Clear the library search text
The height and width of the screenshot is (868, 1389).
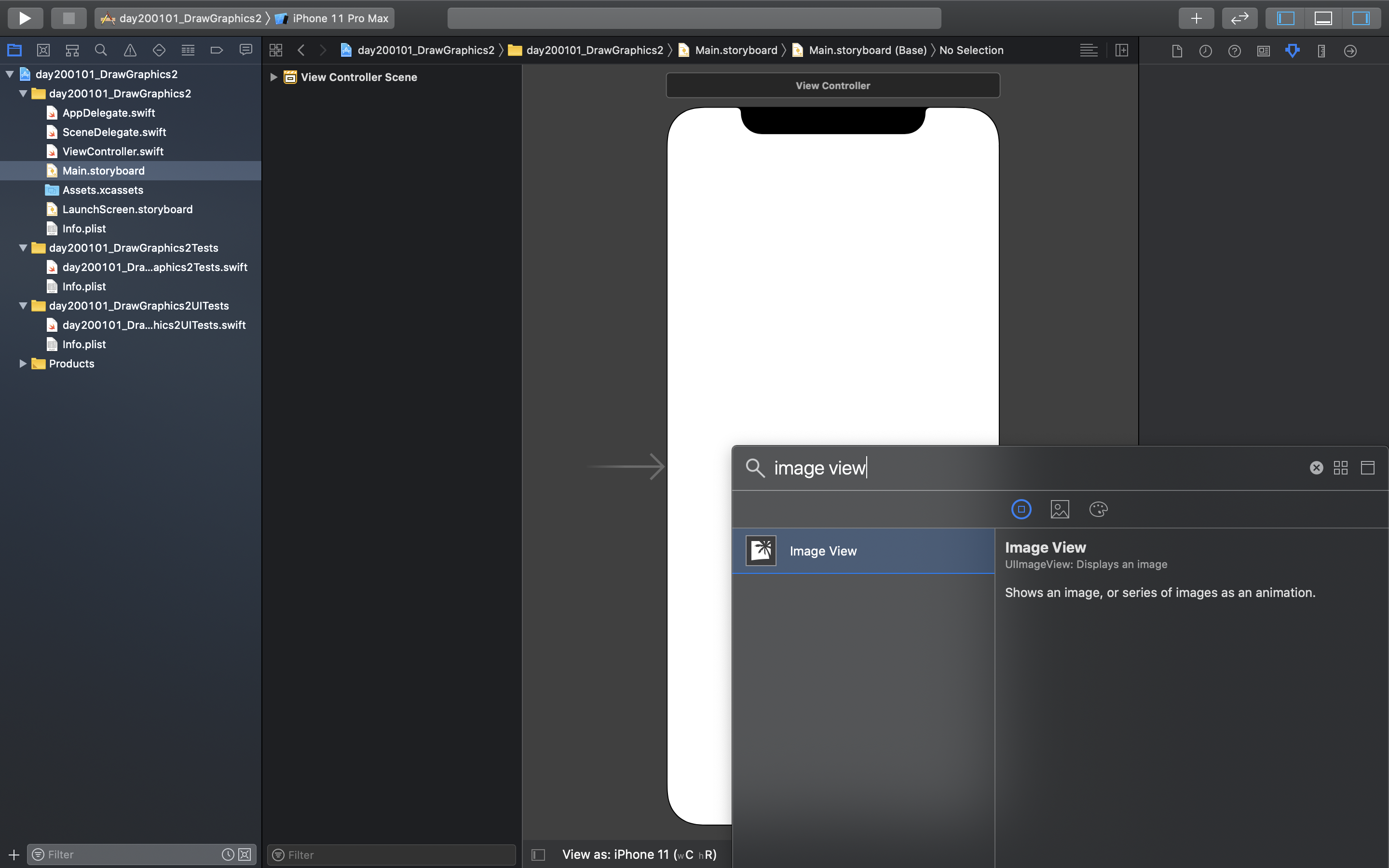coord(1316,468)
